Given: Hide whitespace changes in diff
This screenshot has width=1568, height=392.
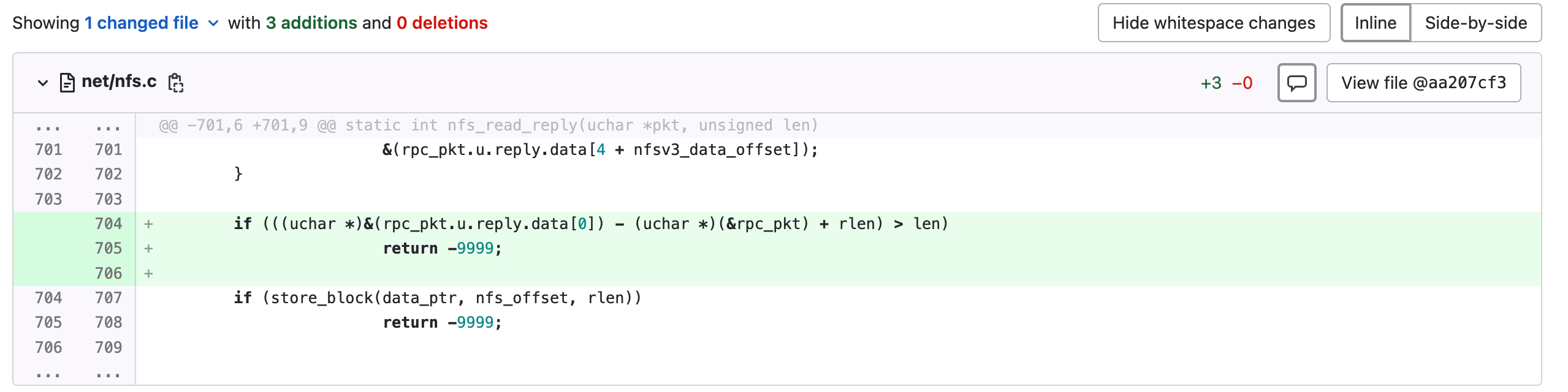Looking at the screenshot, I should pyautogui.click(x=1214, y=23).
